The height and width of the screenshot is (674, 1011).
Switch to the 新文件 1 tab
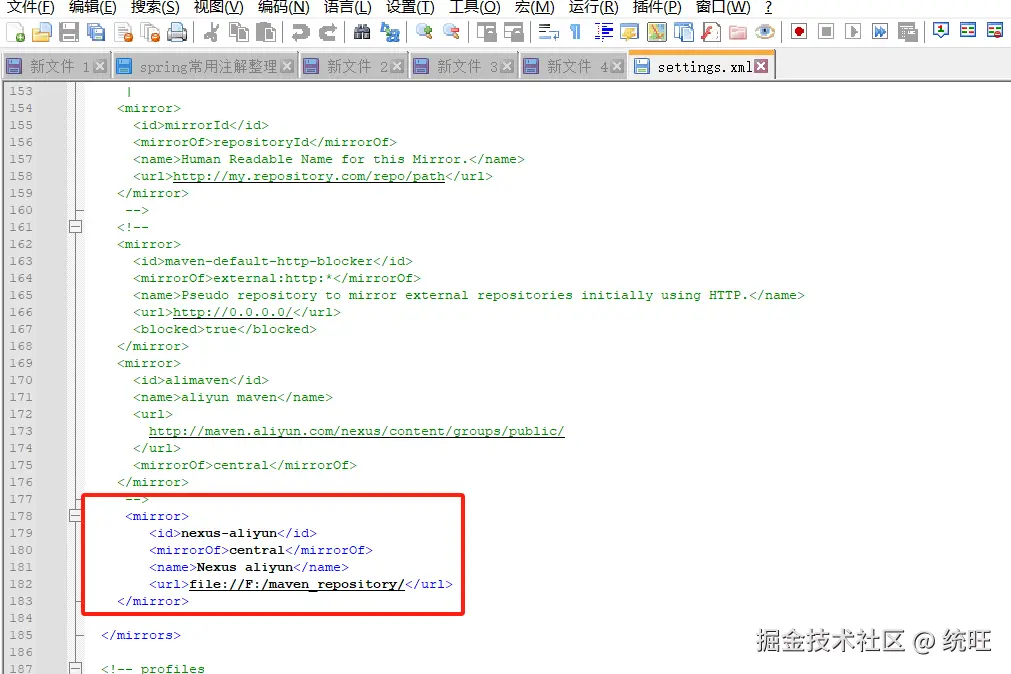pyautogui.click(x=55, y=66)
